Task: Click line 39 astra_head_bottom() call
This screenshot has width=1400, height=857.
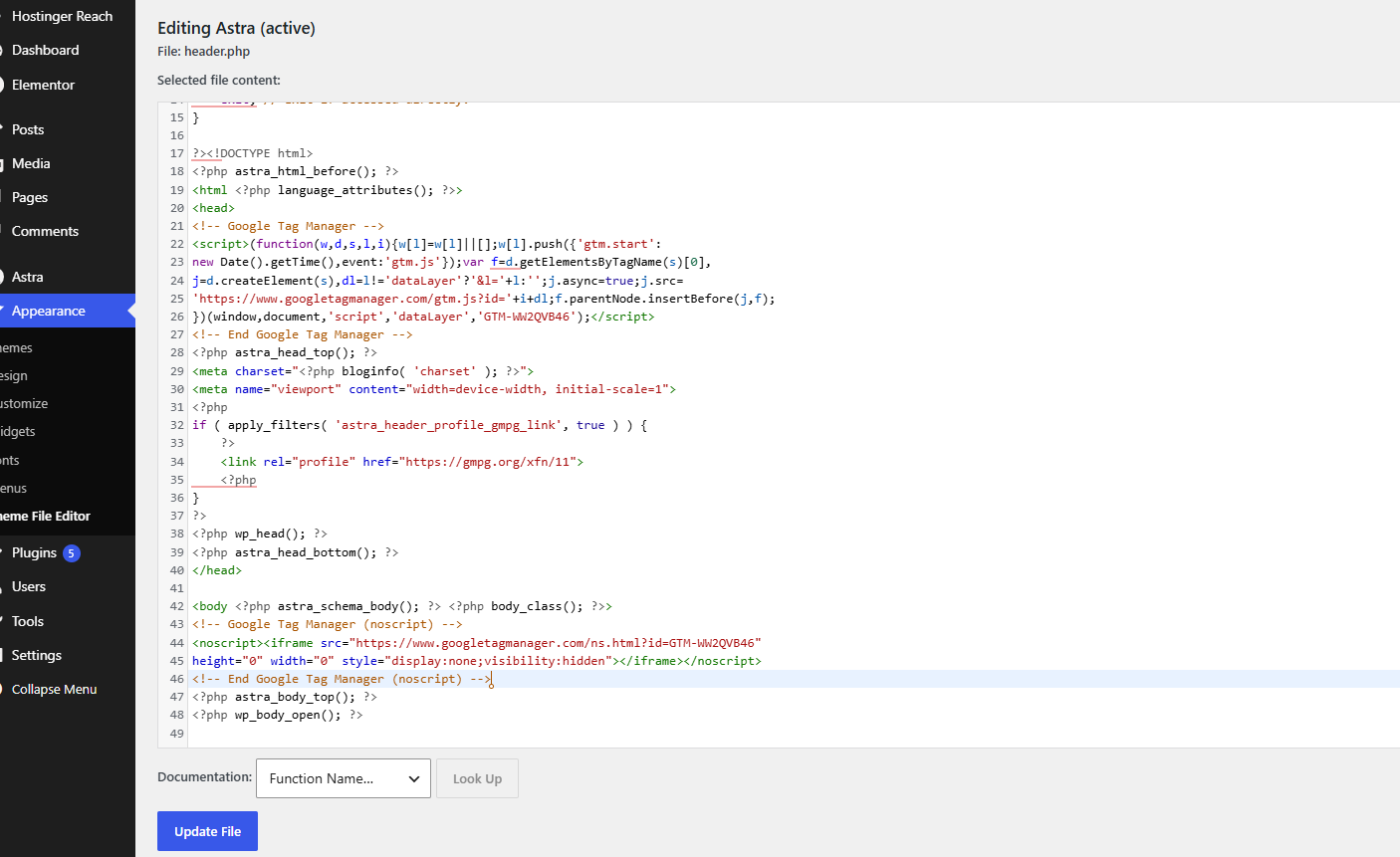Action: click(295, 552)
